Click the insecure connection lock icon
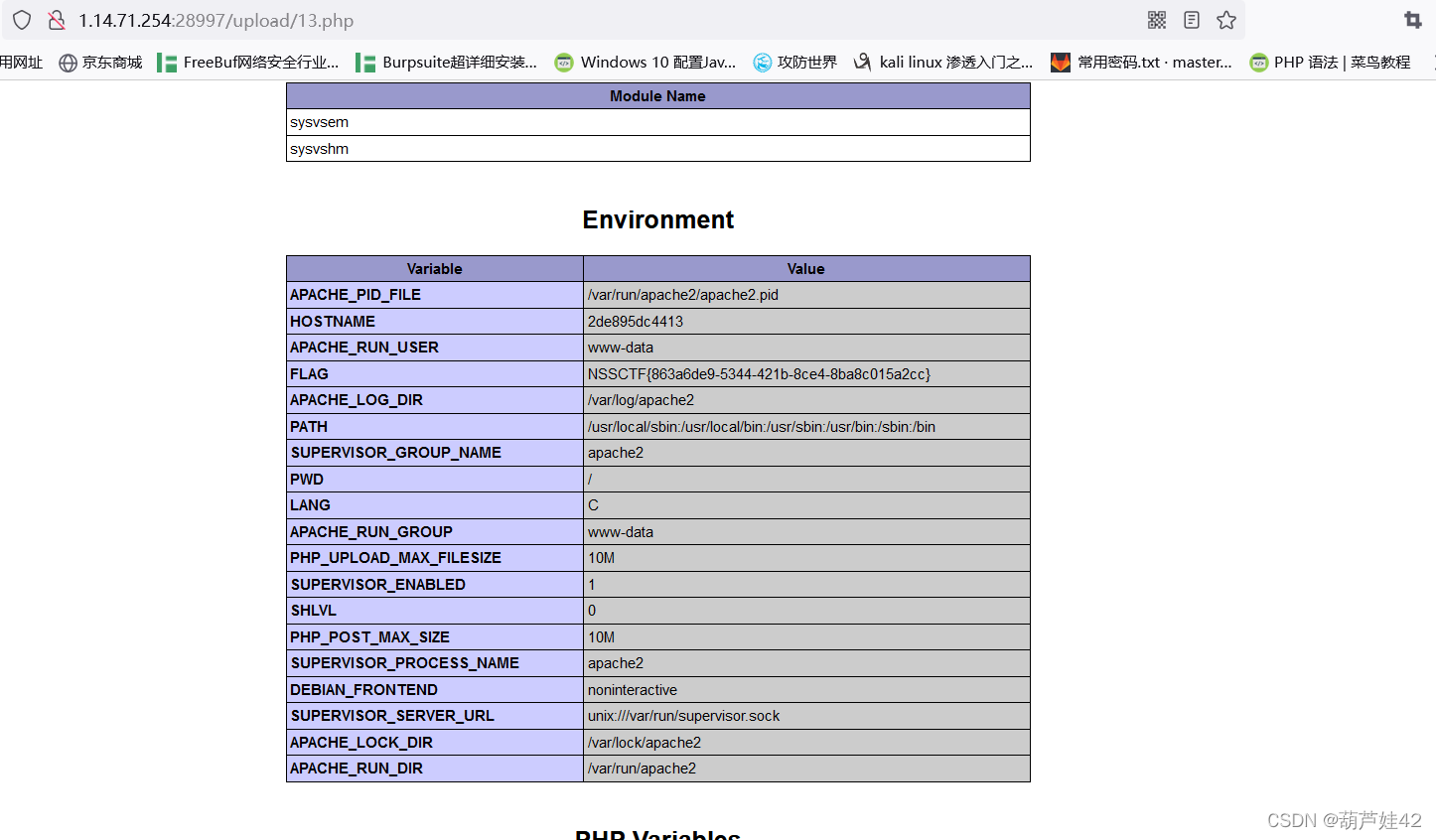This screenshot has height=840, width=1436. (57, 20)
